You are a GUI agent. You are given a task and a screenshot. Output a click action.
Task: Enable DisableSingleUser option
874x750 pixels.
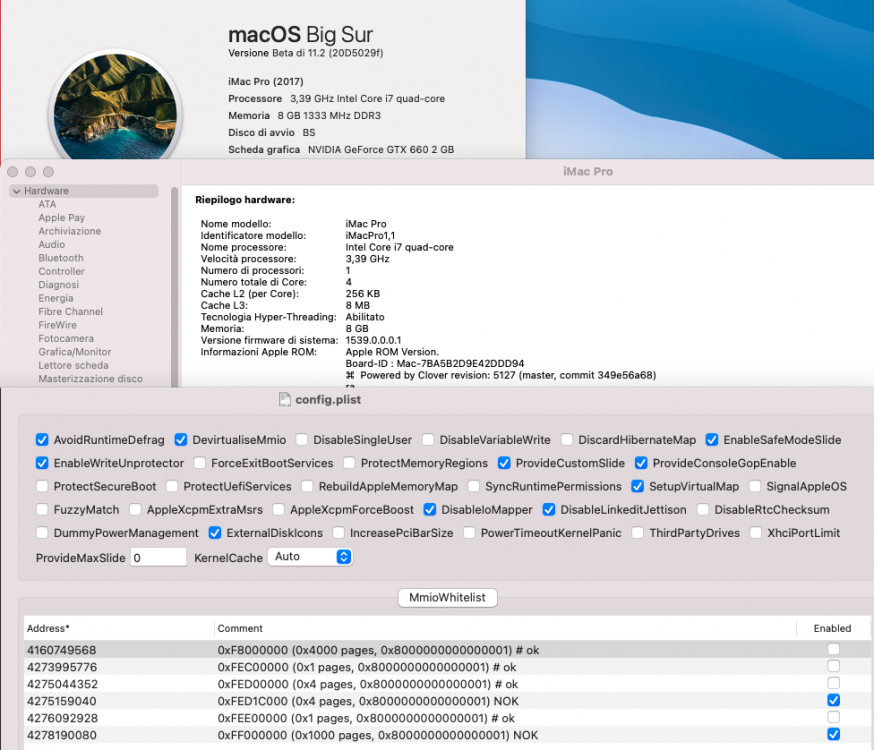click(302, 440)
